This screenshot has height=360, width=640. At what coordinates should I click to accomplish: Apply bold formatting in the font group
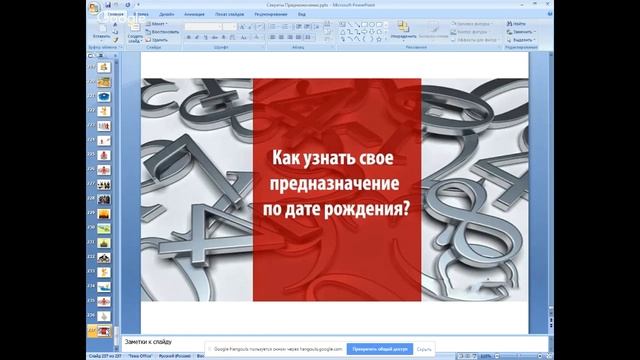click(189, 37)
